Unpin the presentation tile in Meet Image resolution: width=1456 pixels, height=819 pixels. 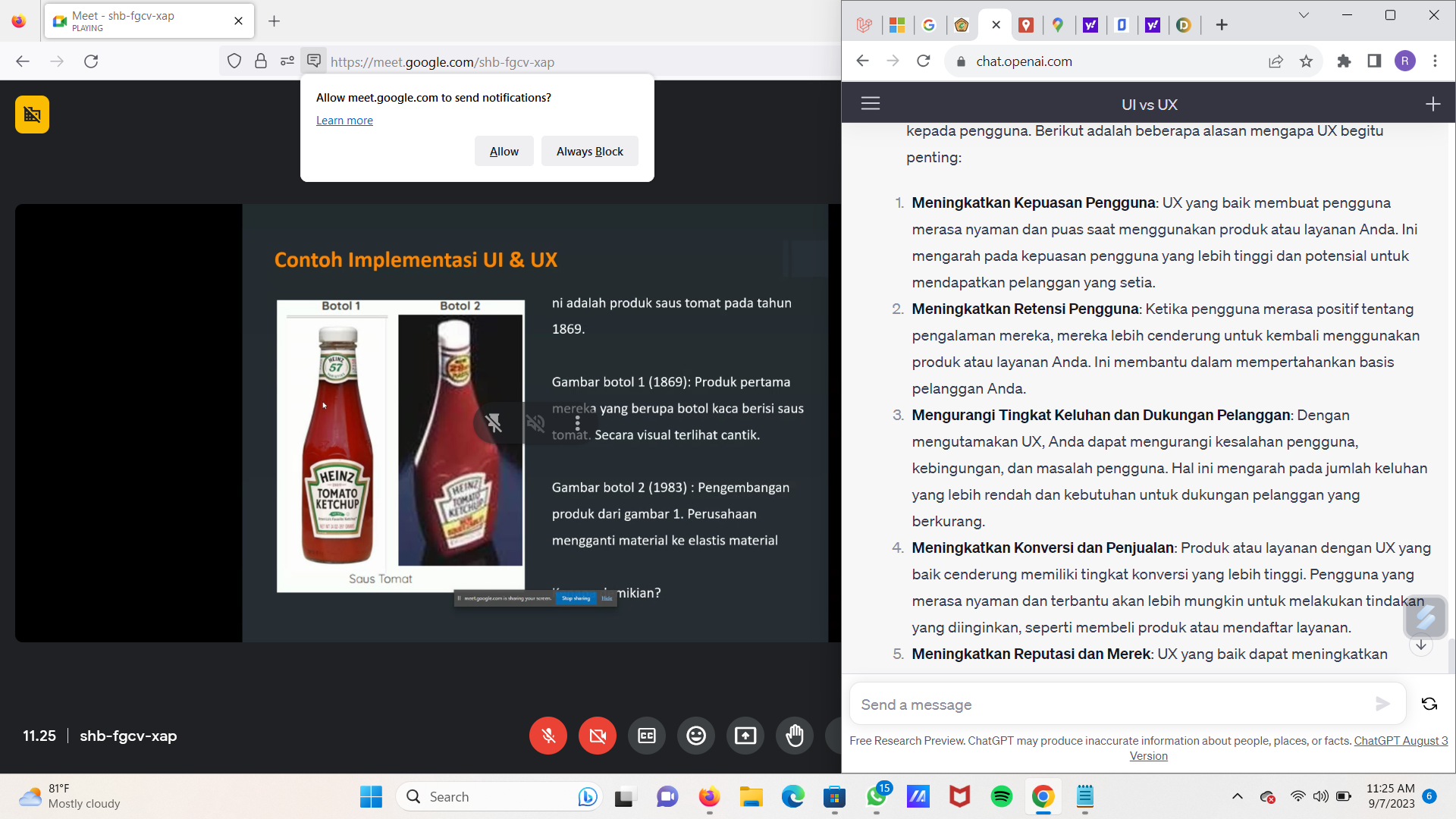494,423
